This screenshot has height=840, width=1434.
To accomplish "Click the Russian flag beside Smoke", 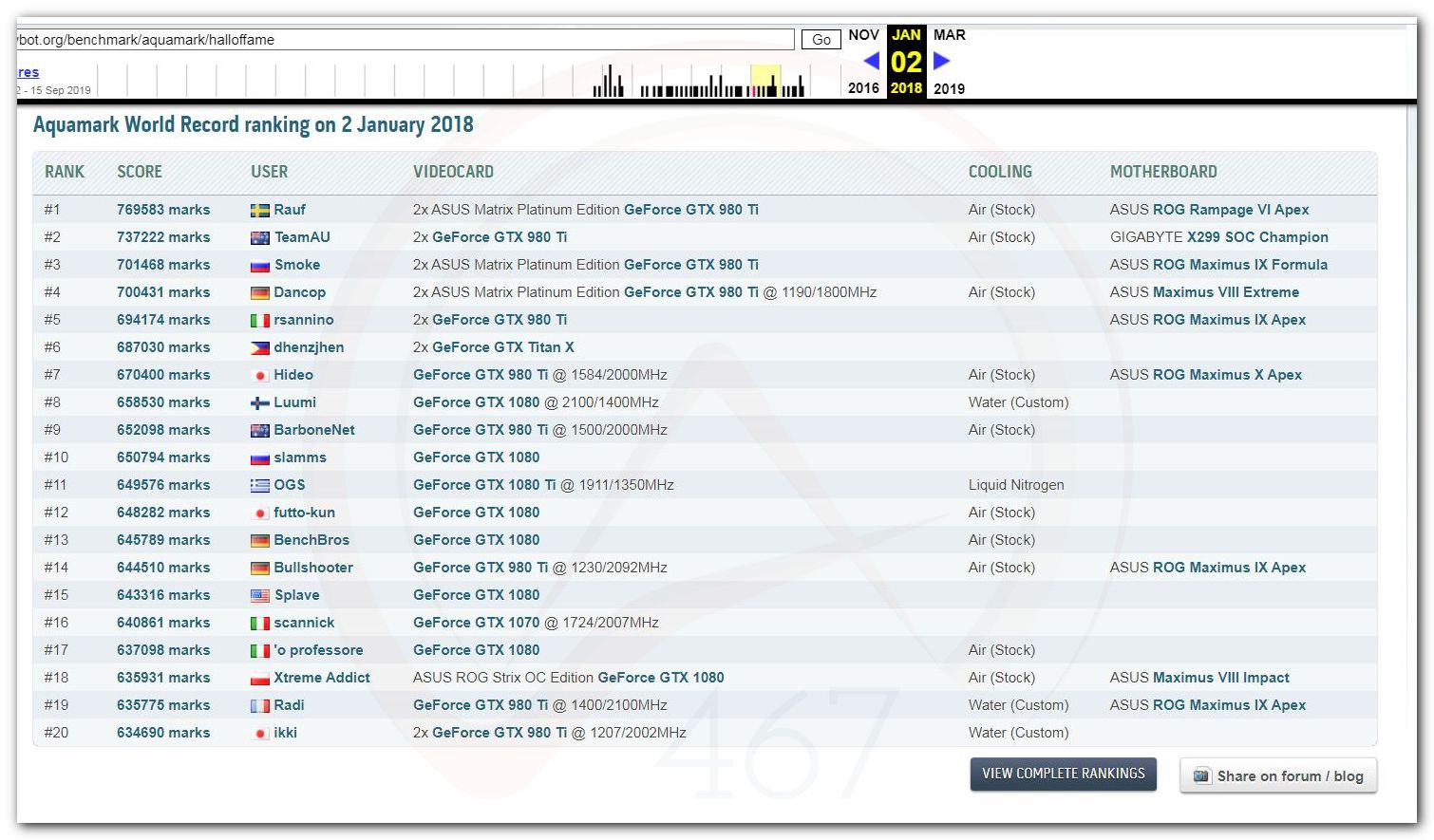I will point(259,266).
